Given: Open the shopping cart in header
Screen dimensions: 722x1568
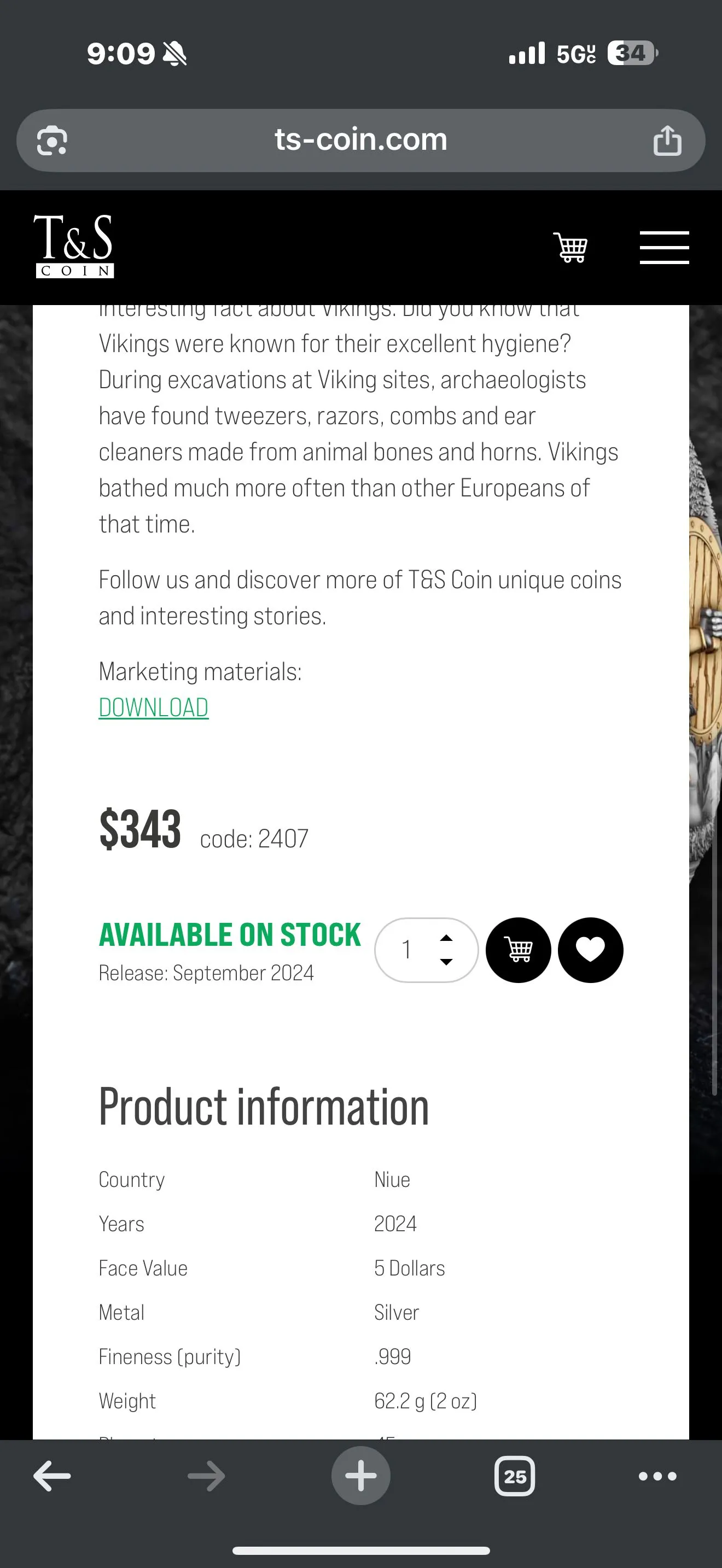Looking at the screenshot, I should click(570, 247).
